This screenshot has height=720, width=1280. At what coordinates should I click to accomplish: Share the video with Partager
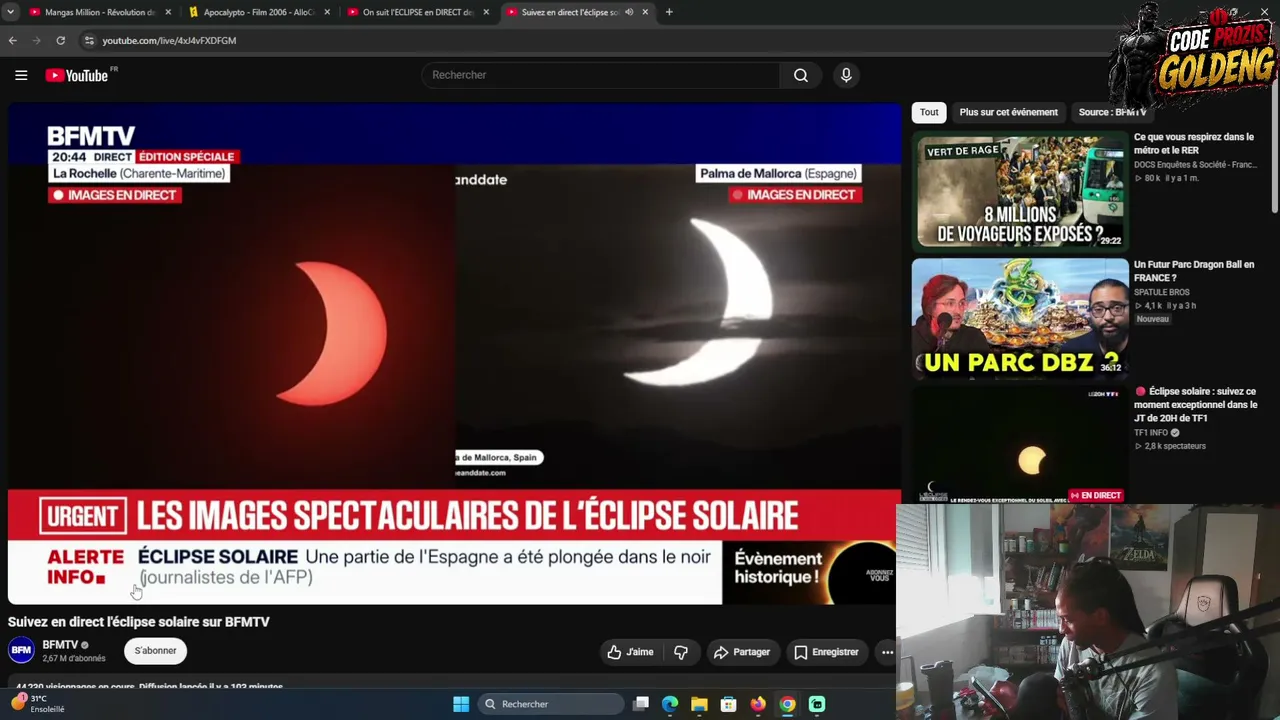pyautogui.click(x=741, y=652)
